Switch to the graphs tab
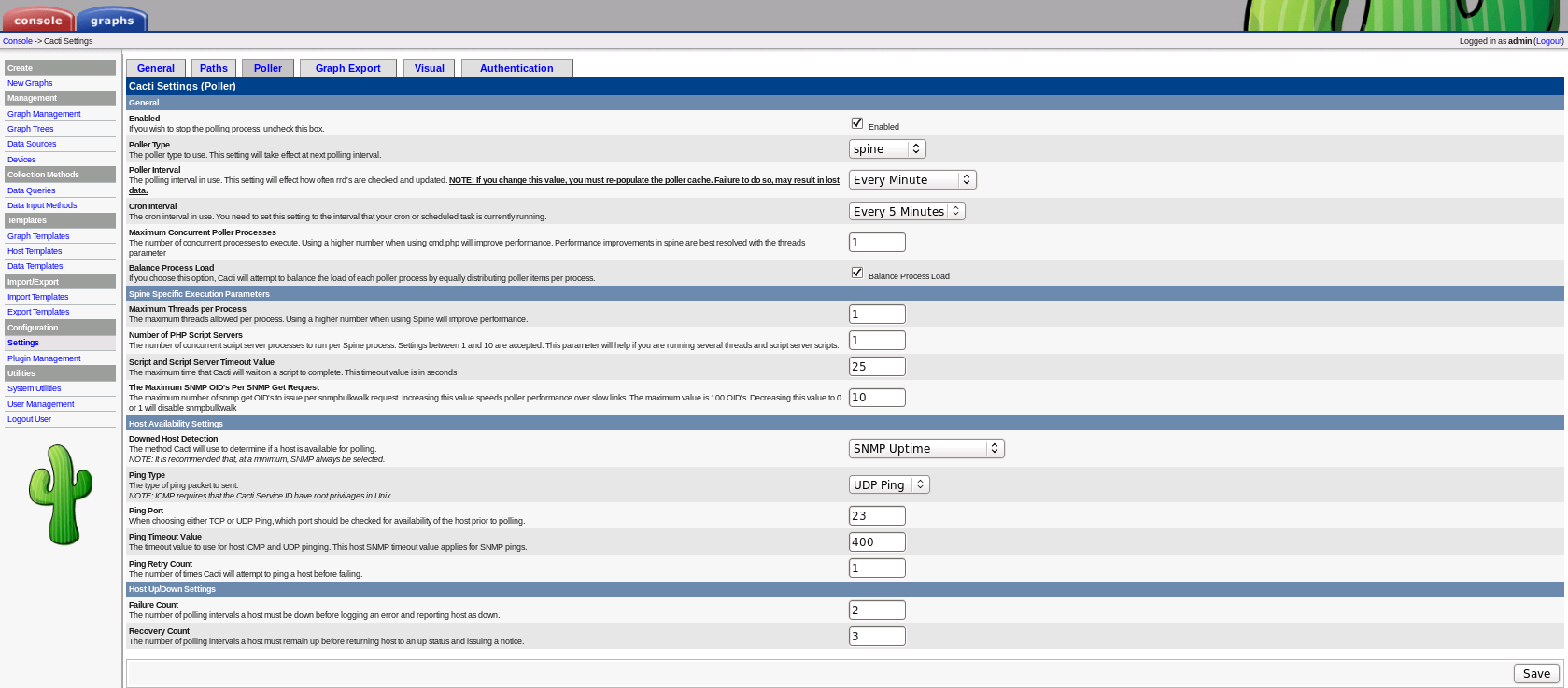This screenshot has height=688, width=1568. tap(112, 20)
